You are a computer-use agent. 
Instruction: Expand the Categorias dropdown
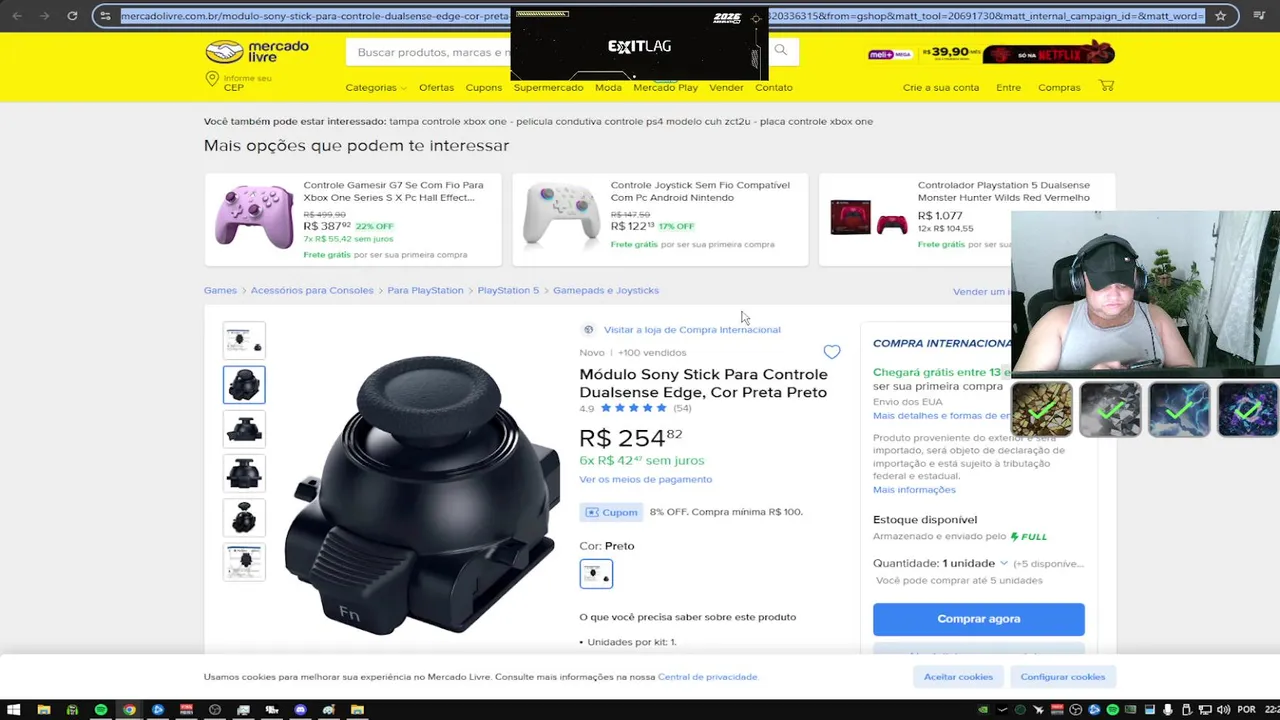tap(376, 87)
